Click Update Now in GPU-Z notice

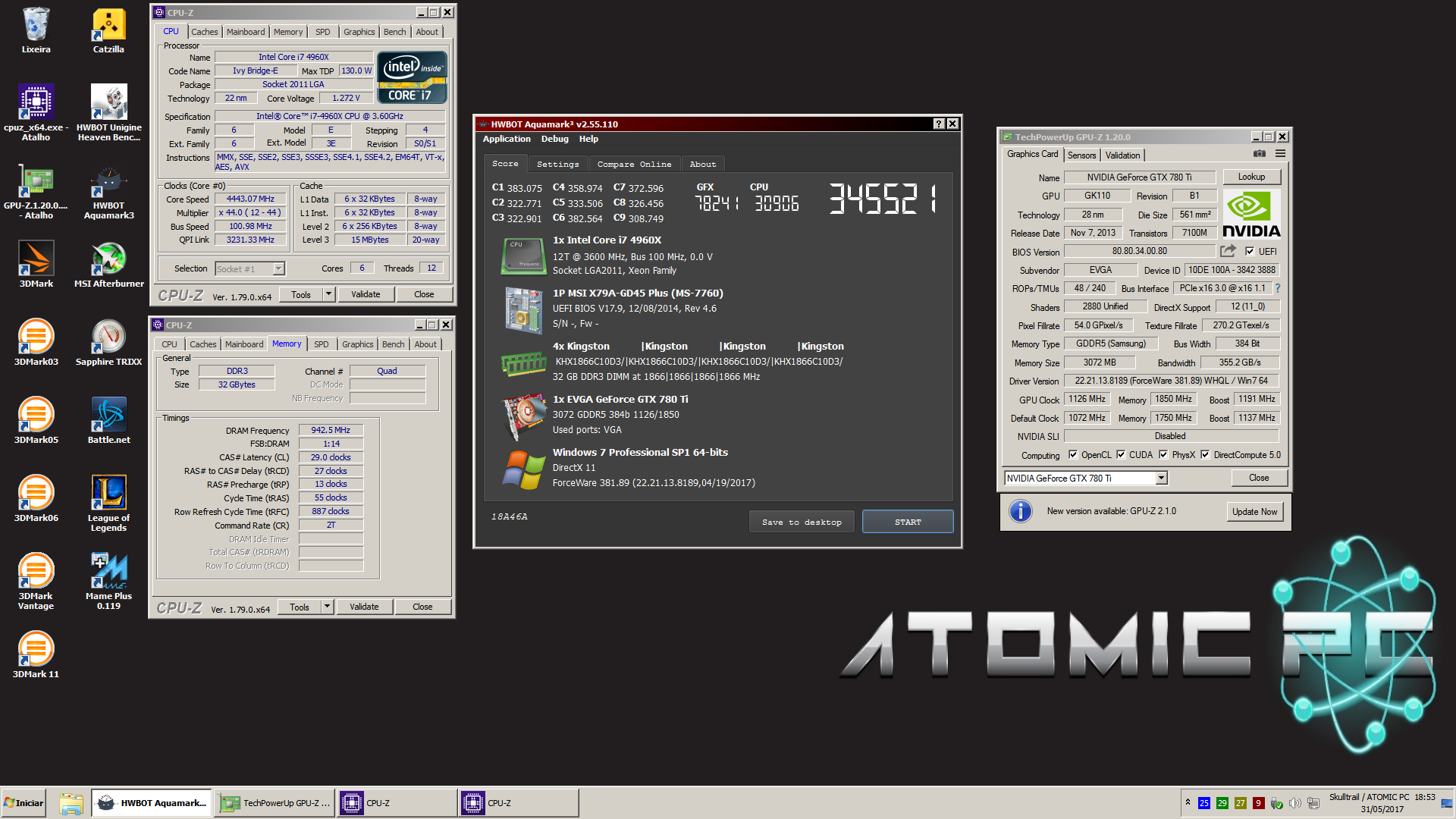(x=1254, y=512)
